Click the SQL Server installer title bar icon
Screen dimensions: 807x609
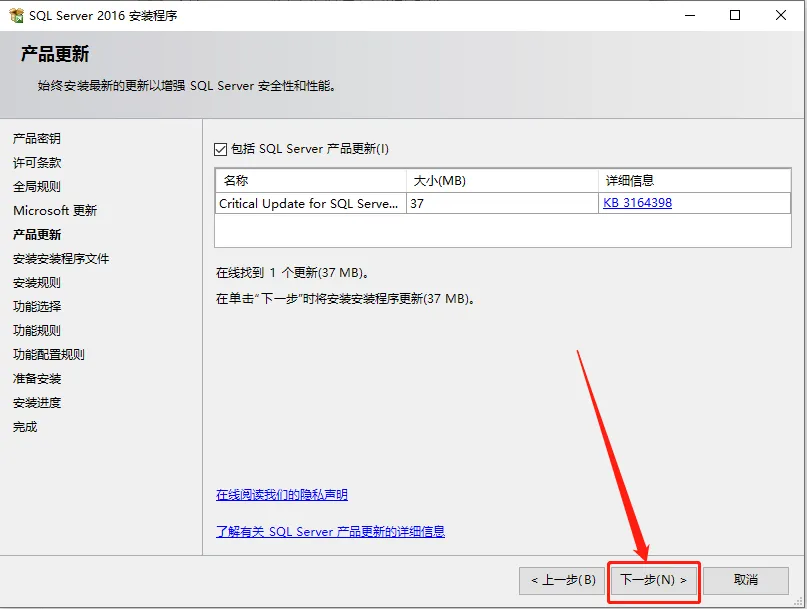pyautogui.click(x=16, y=15)
